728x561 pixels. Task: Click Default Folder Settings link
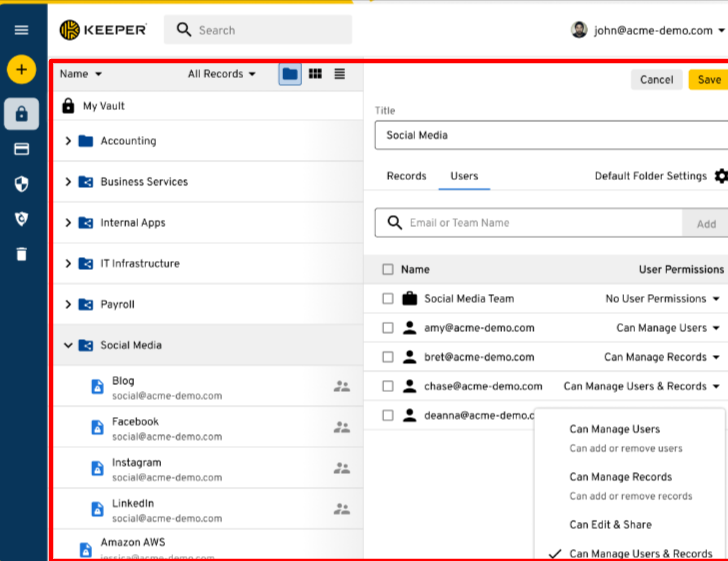(x=650, y=176)
